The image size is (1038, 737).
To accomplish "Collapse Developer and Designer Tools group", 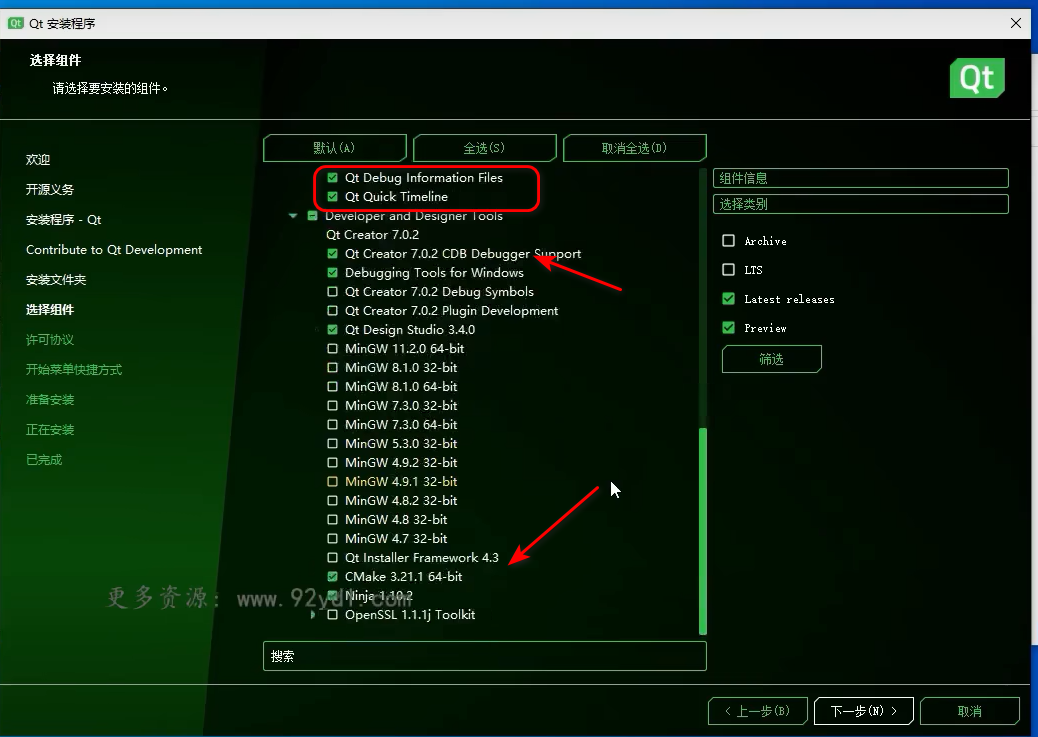I will pos(293,216).
